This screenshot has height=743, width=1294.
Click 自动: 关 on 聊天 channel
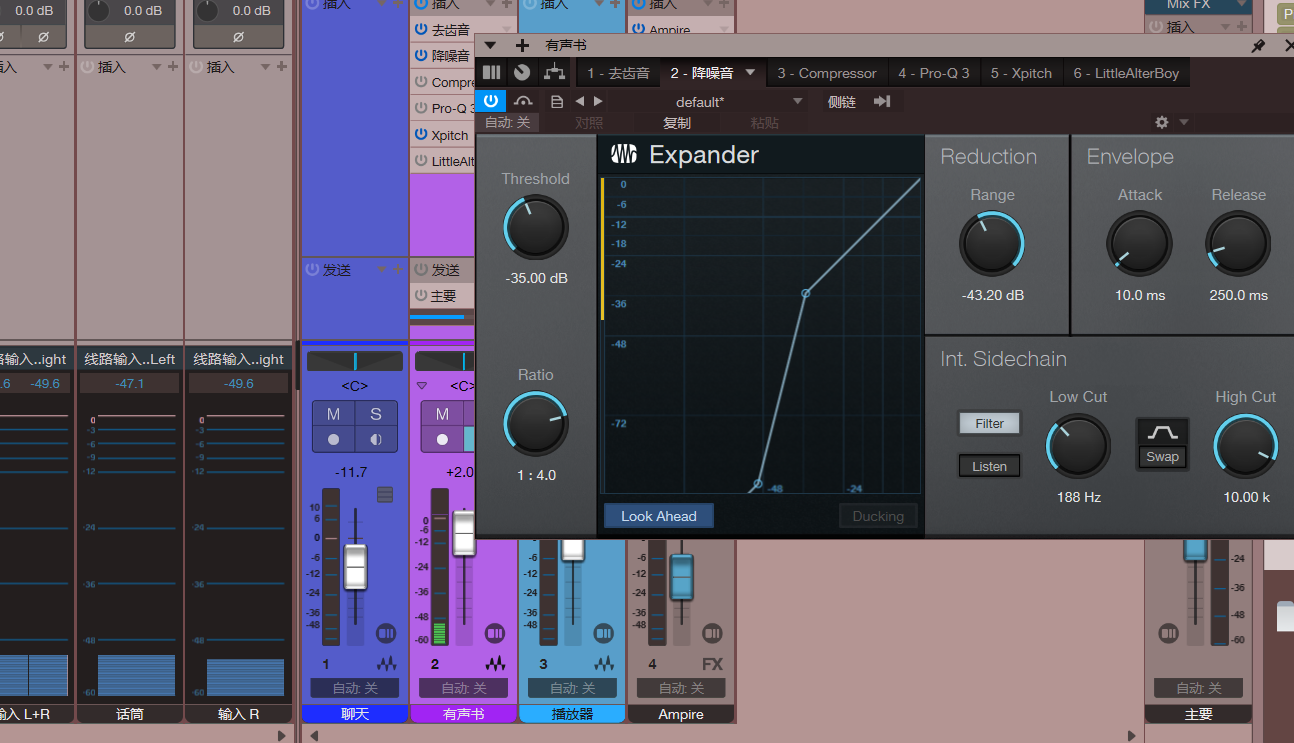tap(354, 688)
